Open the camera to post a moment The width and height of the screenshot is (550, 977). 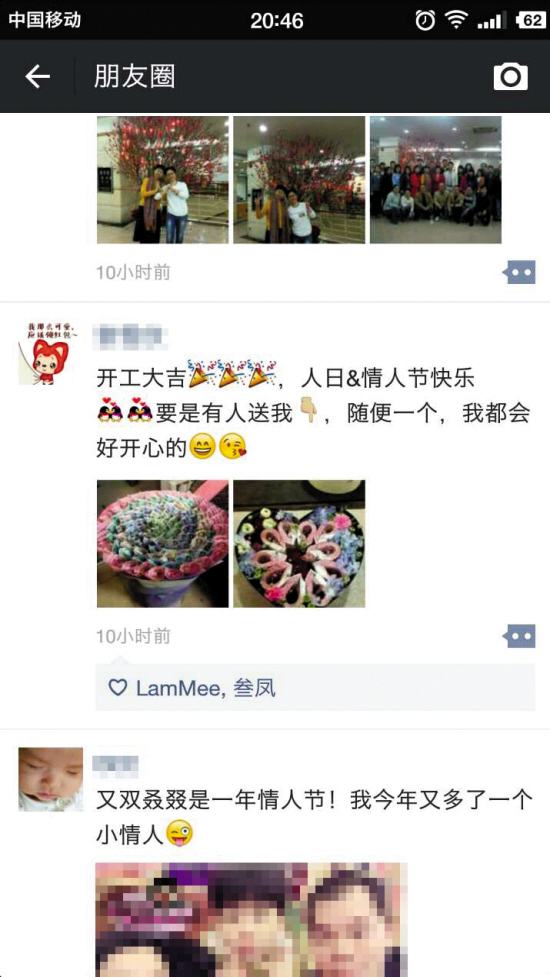pos(511,77)
